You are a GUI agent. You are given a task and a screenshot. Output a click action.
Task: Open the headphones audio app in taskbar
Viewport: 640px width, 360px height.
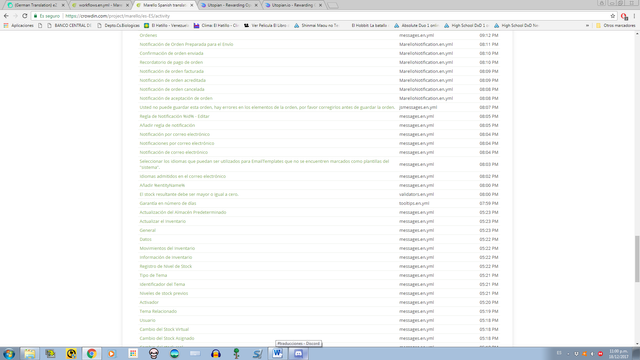216,353
